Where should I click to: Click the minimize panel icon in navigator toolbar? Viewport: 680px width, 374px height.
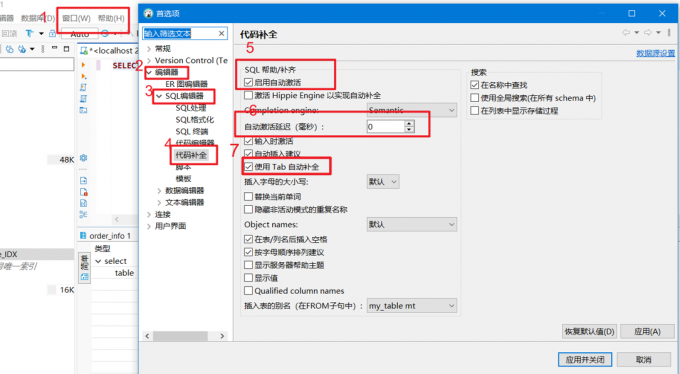tap(54, 48)
